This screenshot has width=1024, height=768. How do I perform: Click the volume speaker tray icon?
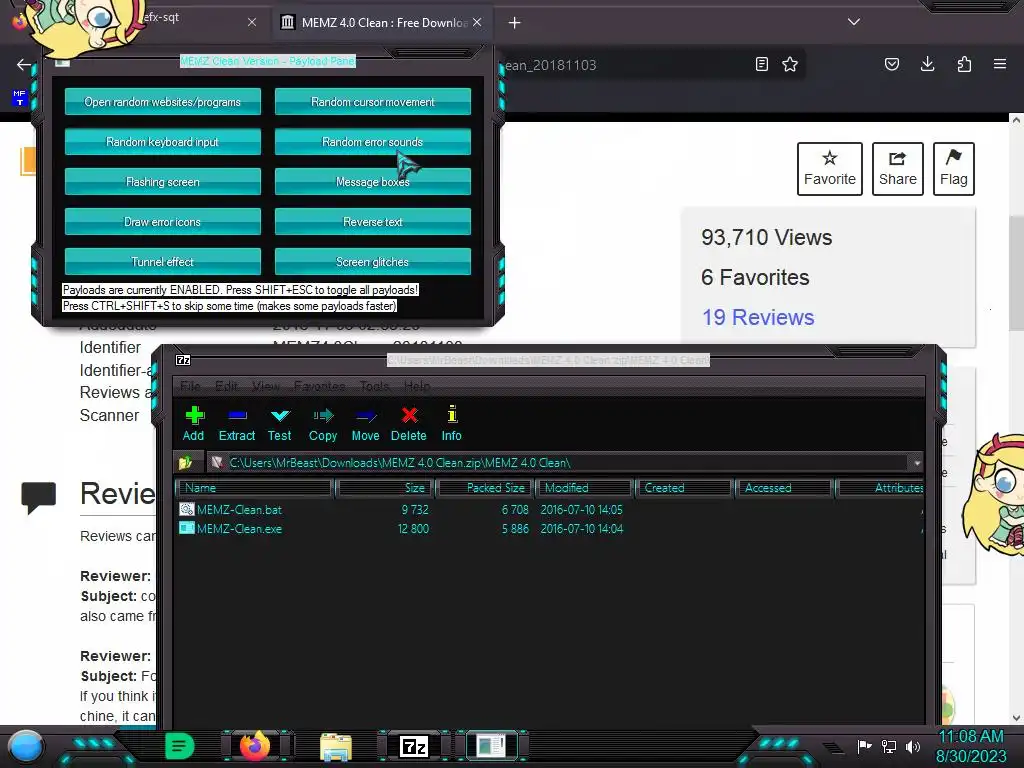[912, 746]
